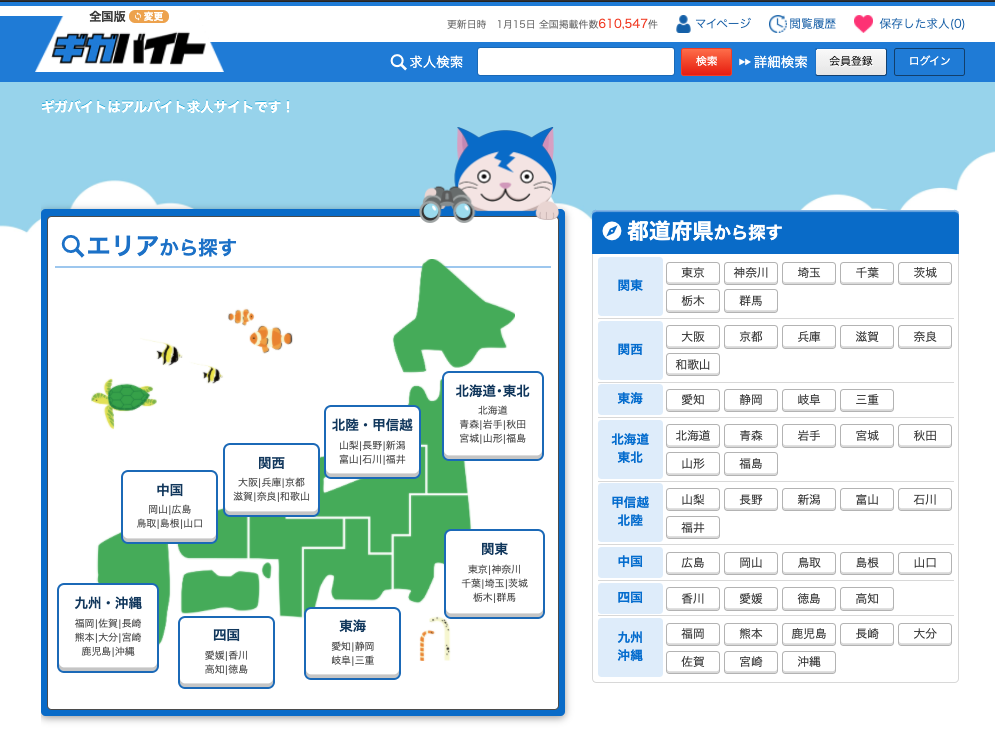Select the 北海道・東北 area box on map
The width and height of the screenshot is (995, 737).
tap(492, 415)
